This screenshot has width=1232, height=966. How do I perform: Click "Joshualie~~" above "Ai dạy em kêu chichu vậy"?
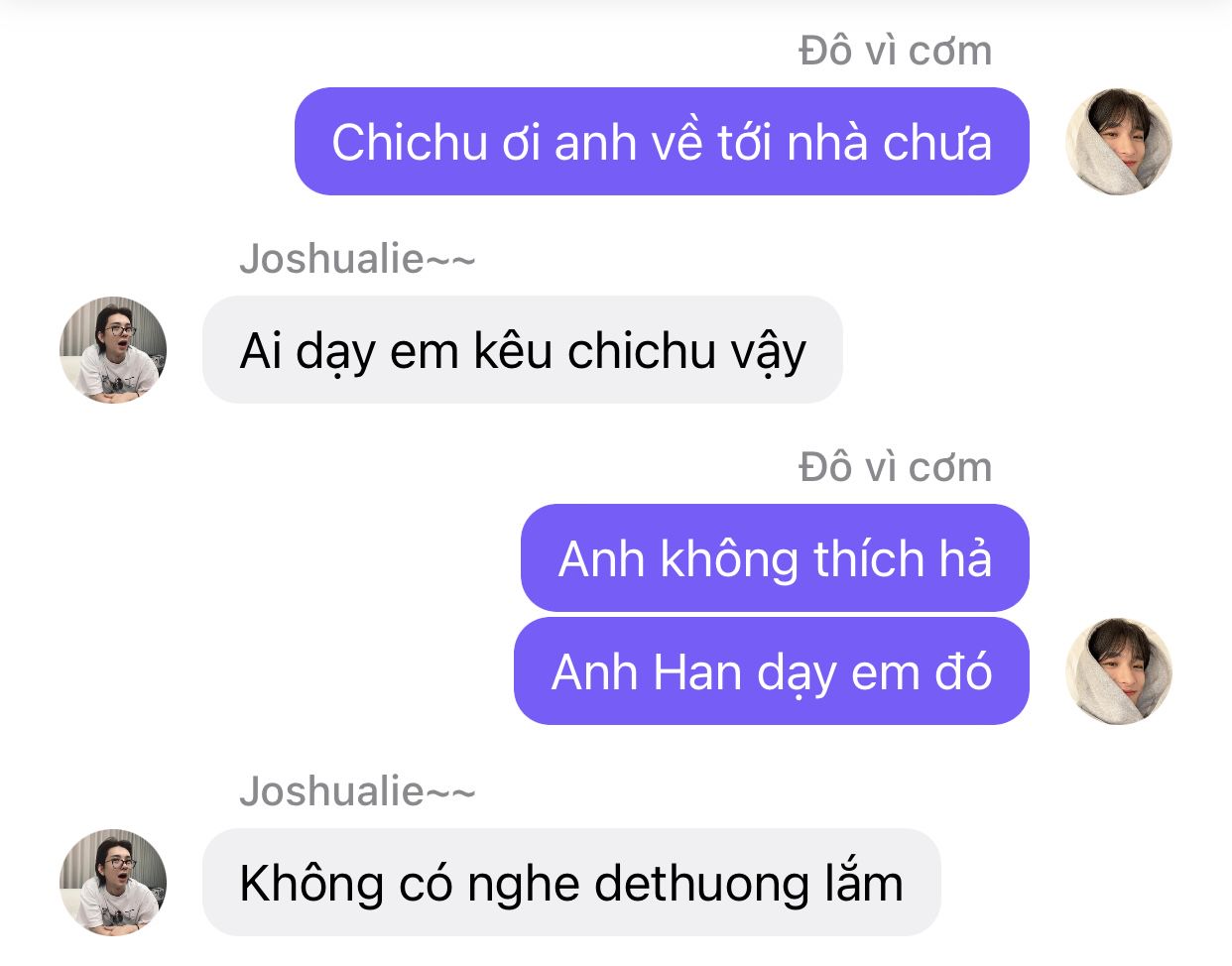(x=357, y=259)
